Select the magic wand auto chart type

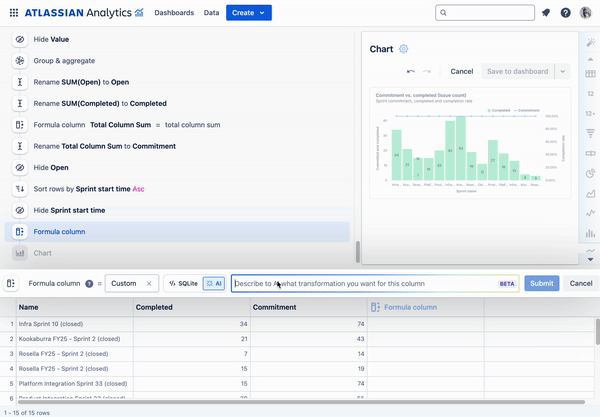point(590,42)
